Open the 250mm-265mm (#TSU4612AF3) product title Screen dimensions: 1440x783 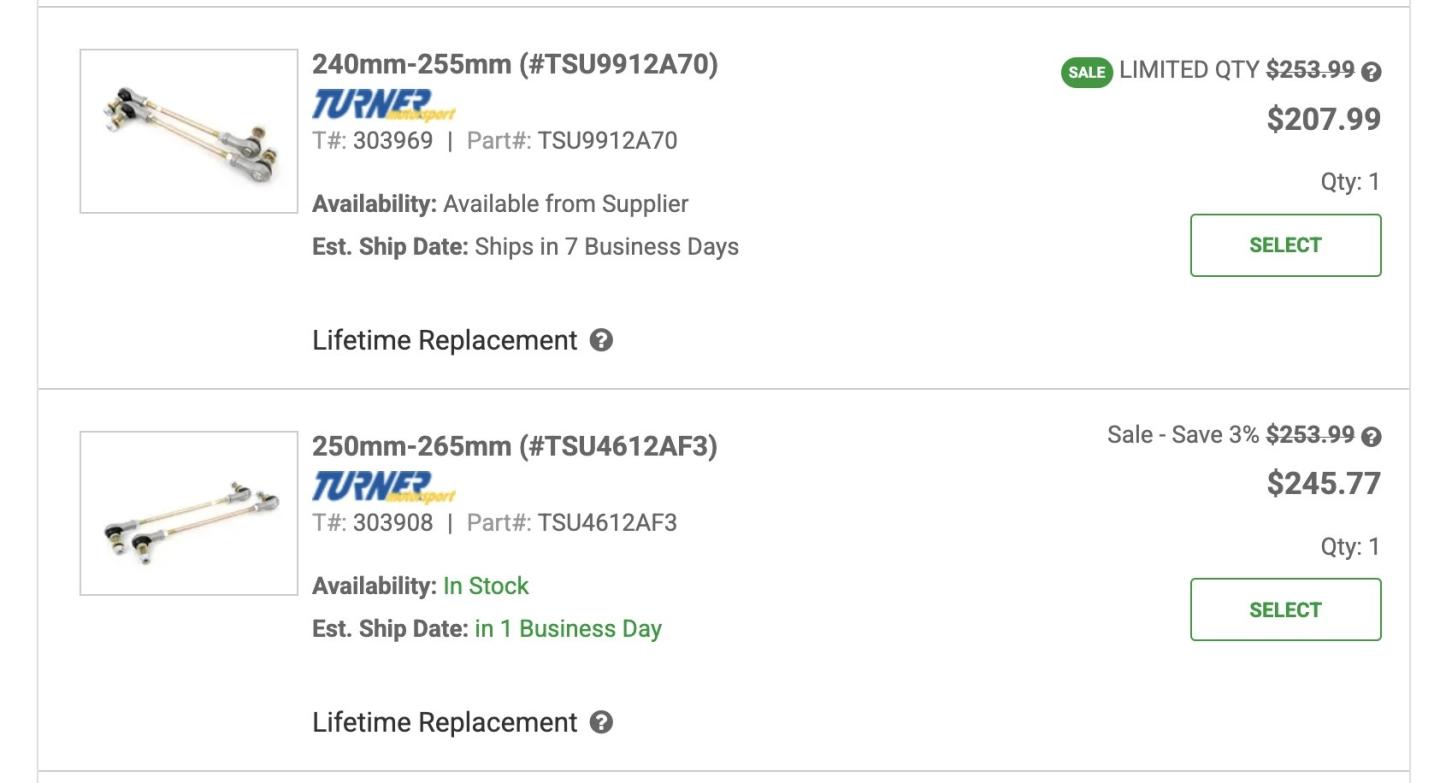(x=515, y=446)
